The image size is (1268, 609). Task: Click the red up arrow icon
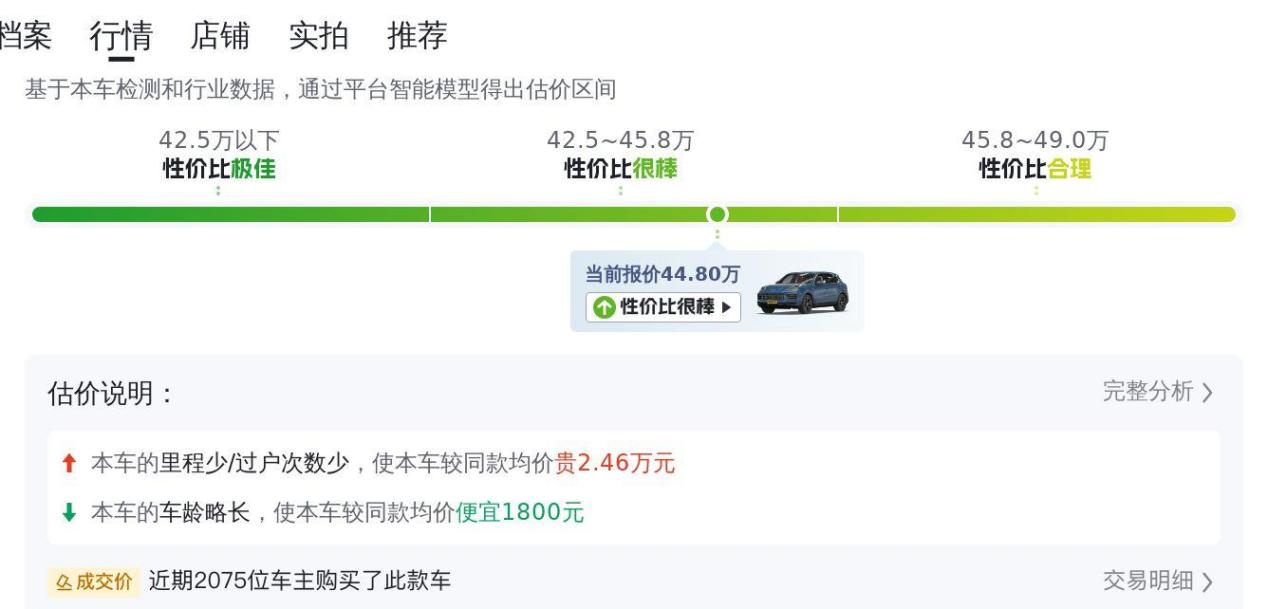click(69, 463)
